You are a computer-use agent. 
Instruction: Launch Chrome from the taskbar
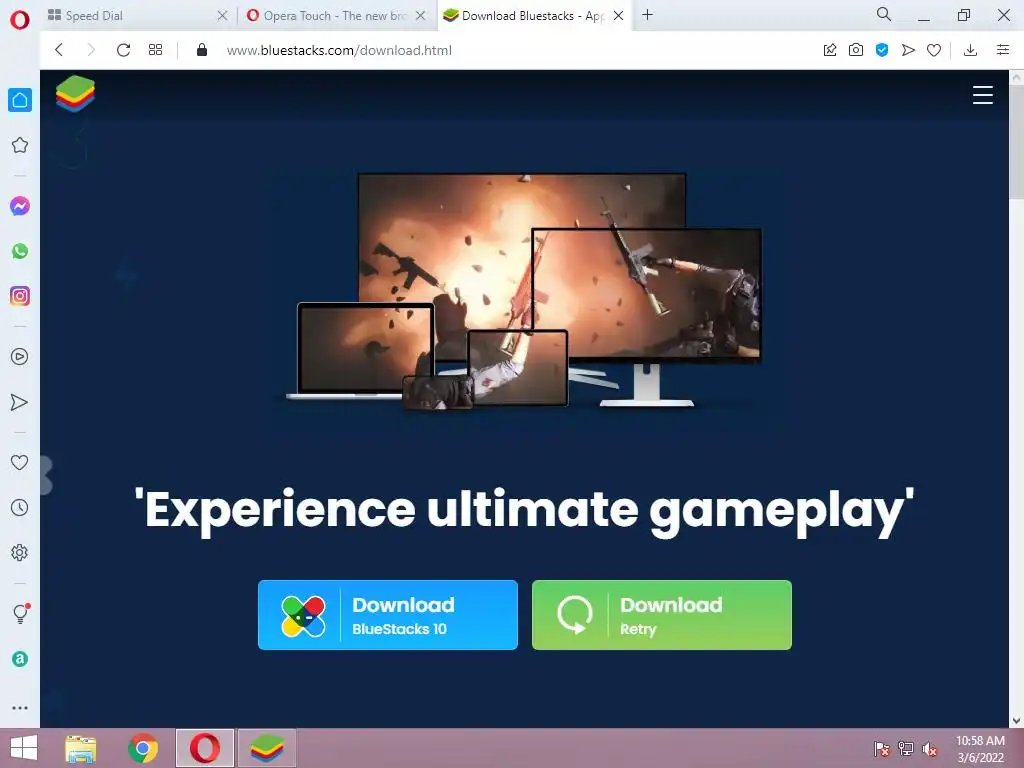click(143, 748)
